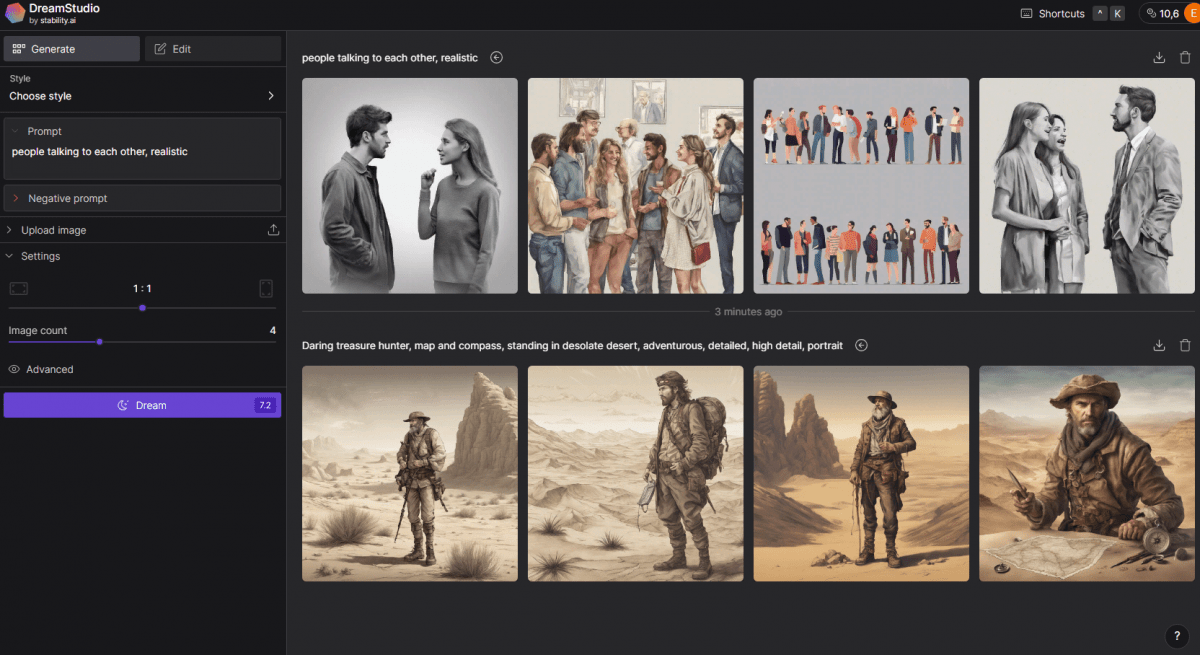Switch to the Edit tab
Screen dimensions: 1200x655
tap(213, 49)
